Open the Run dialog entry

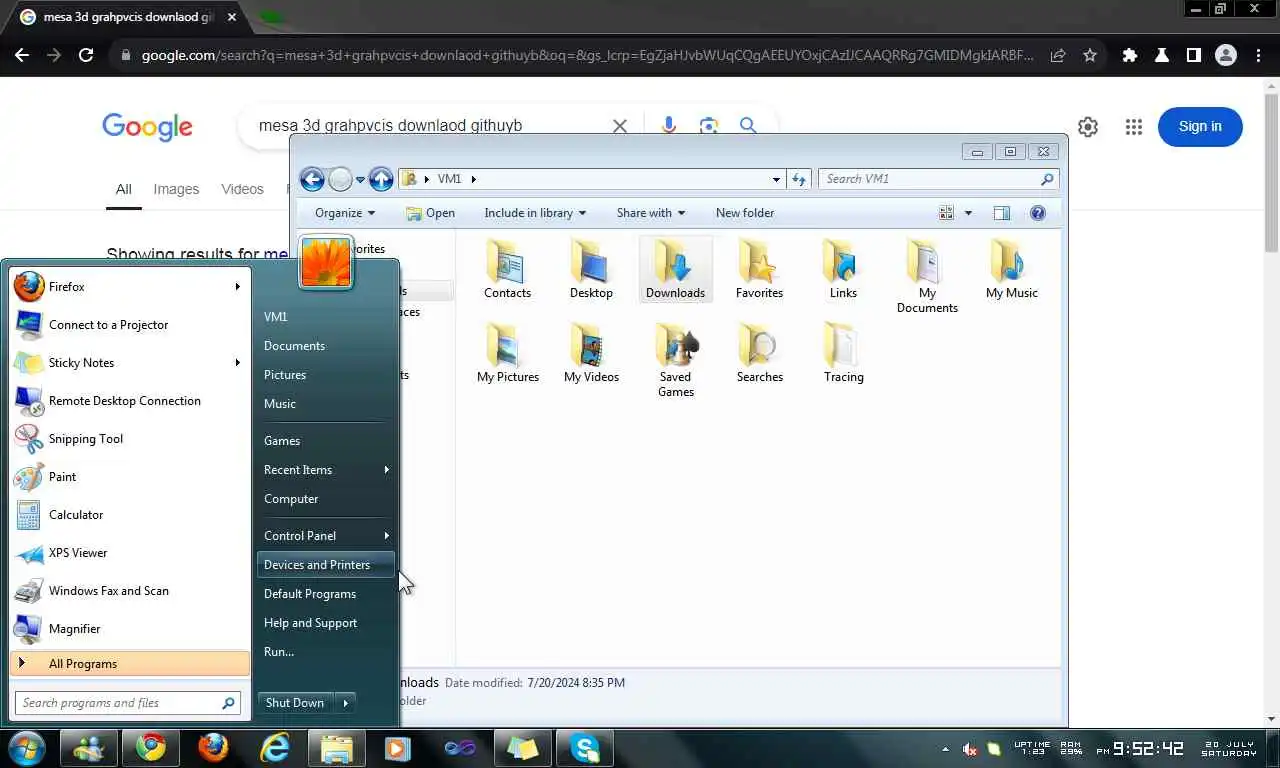click(x=324, y=652)
